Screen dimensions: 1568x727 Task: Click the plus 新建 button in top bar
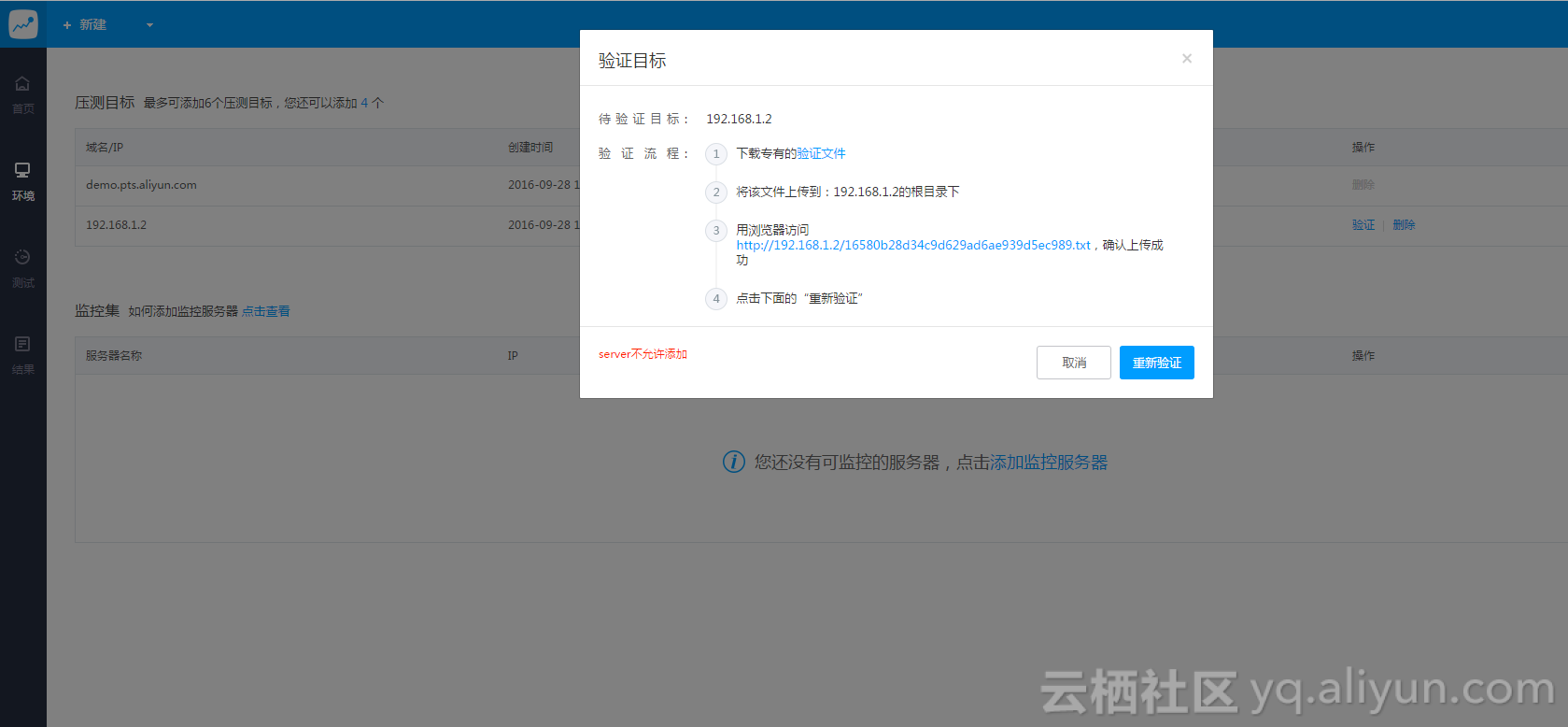click(84, 24)
